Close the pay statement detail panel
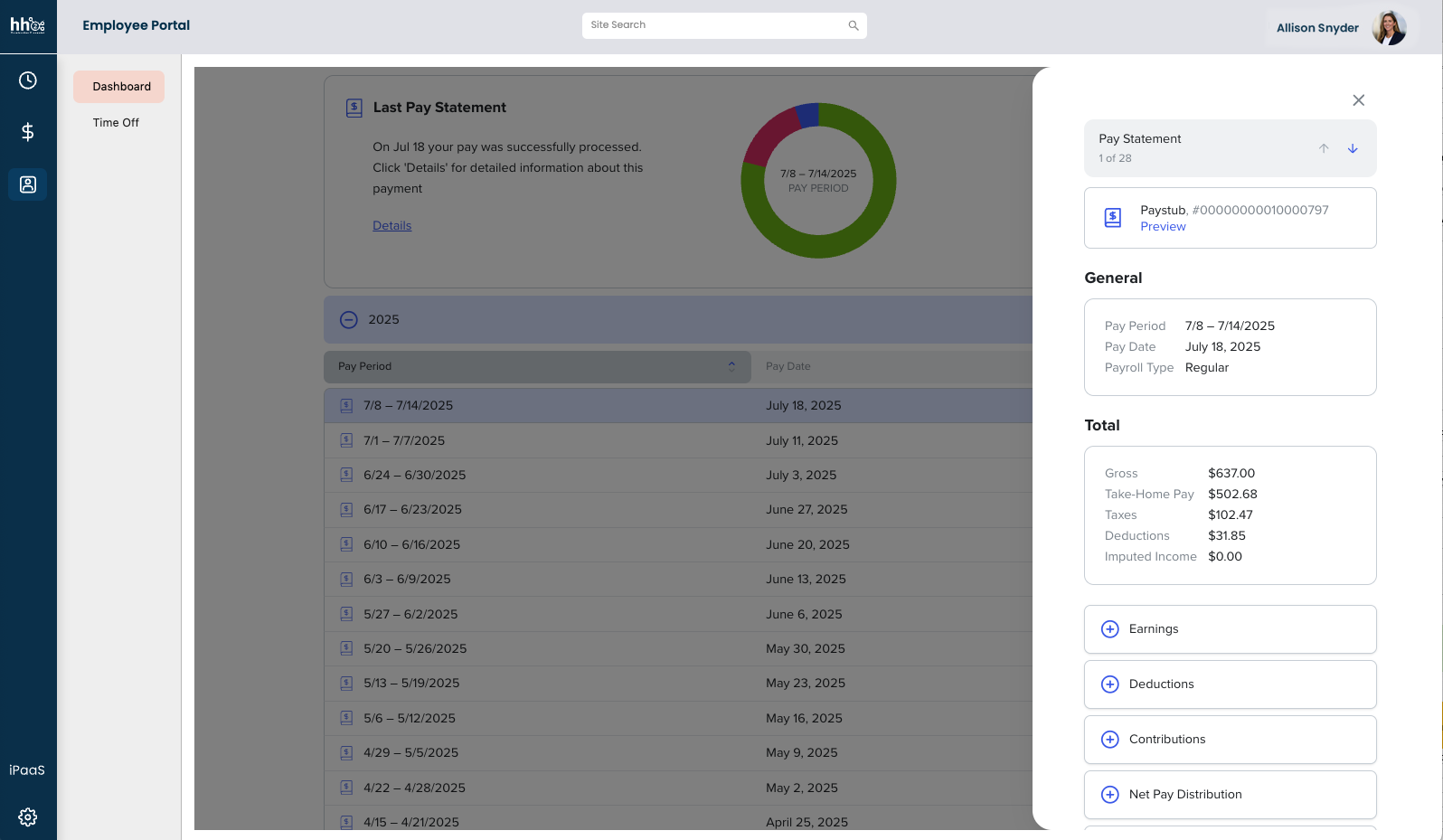1443x840 pixels. tap(1358, 100)
